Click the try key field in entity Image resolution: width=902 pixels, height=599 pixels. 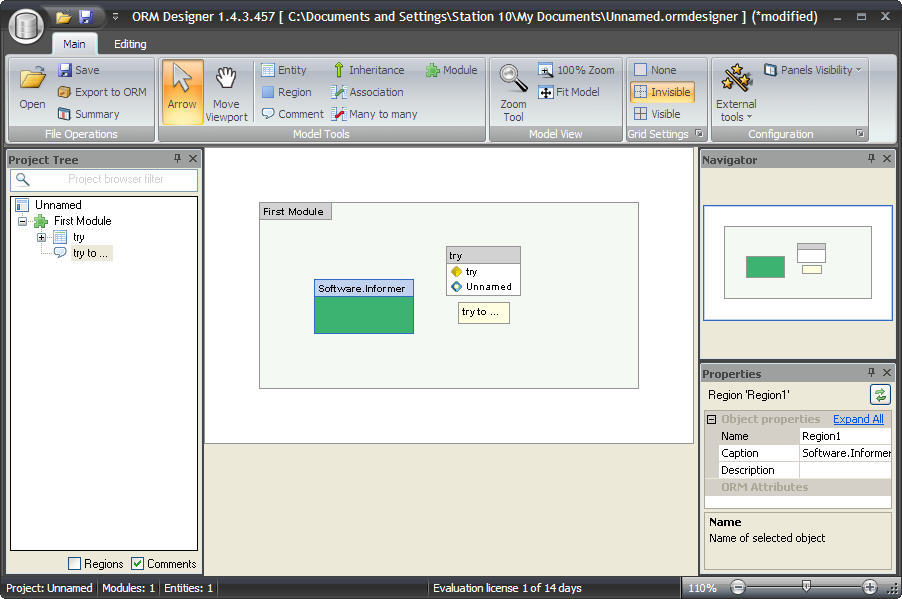[471, 272]
